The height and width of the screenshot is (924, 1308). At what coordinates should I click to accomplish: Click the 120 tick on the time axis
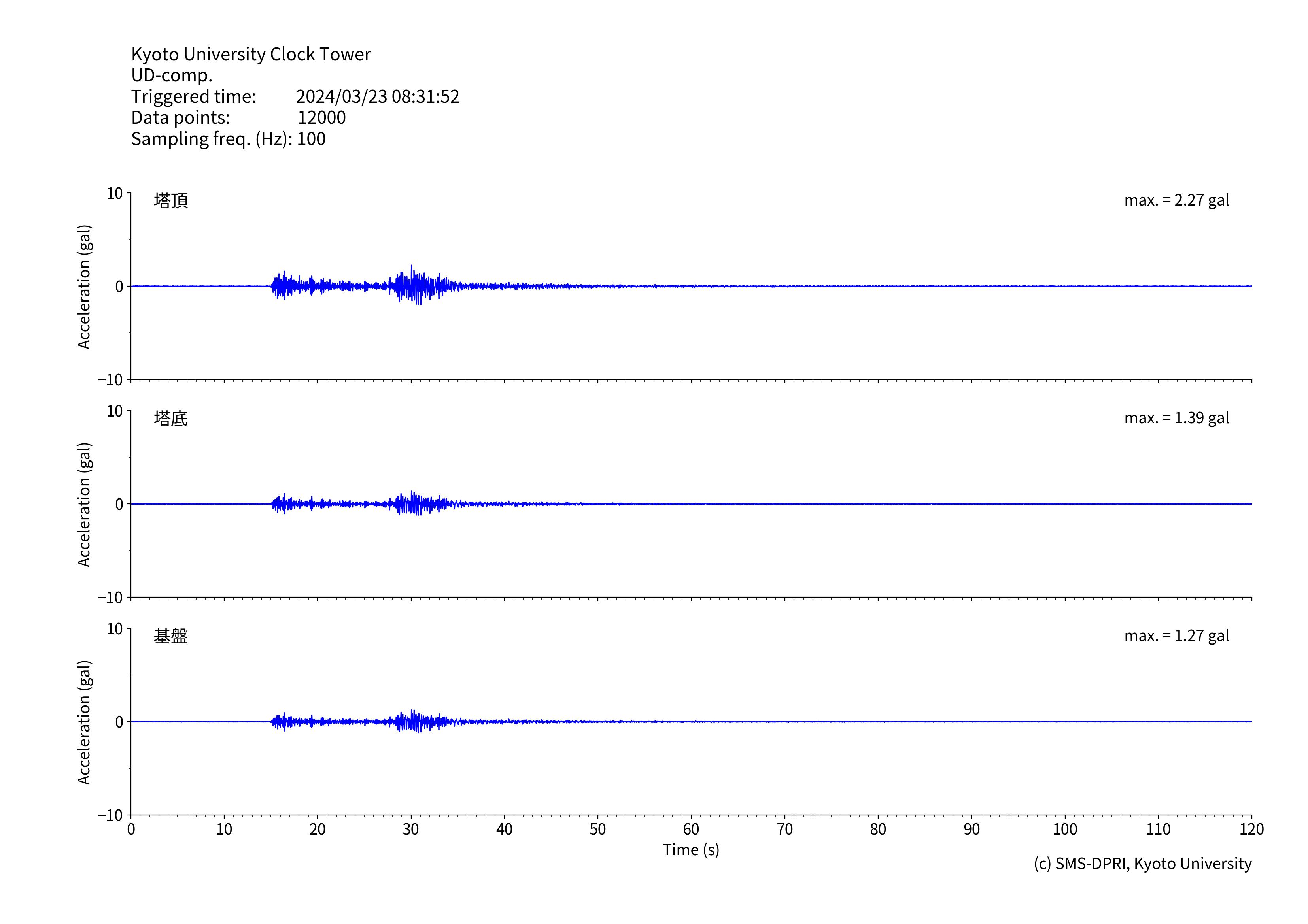point(1251,830)
